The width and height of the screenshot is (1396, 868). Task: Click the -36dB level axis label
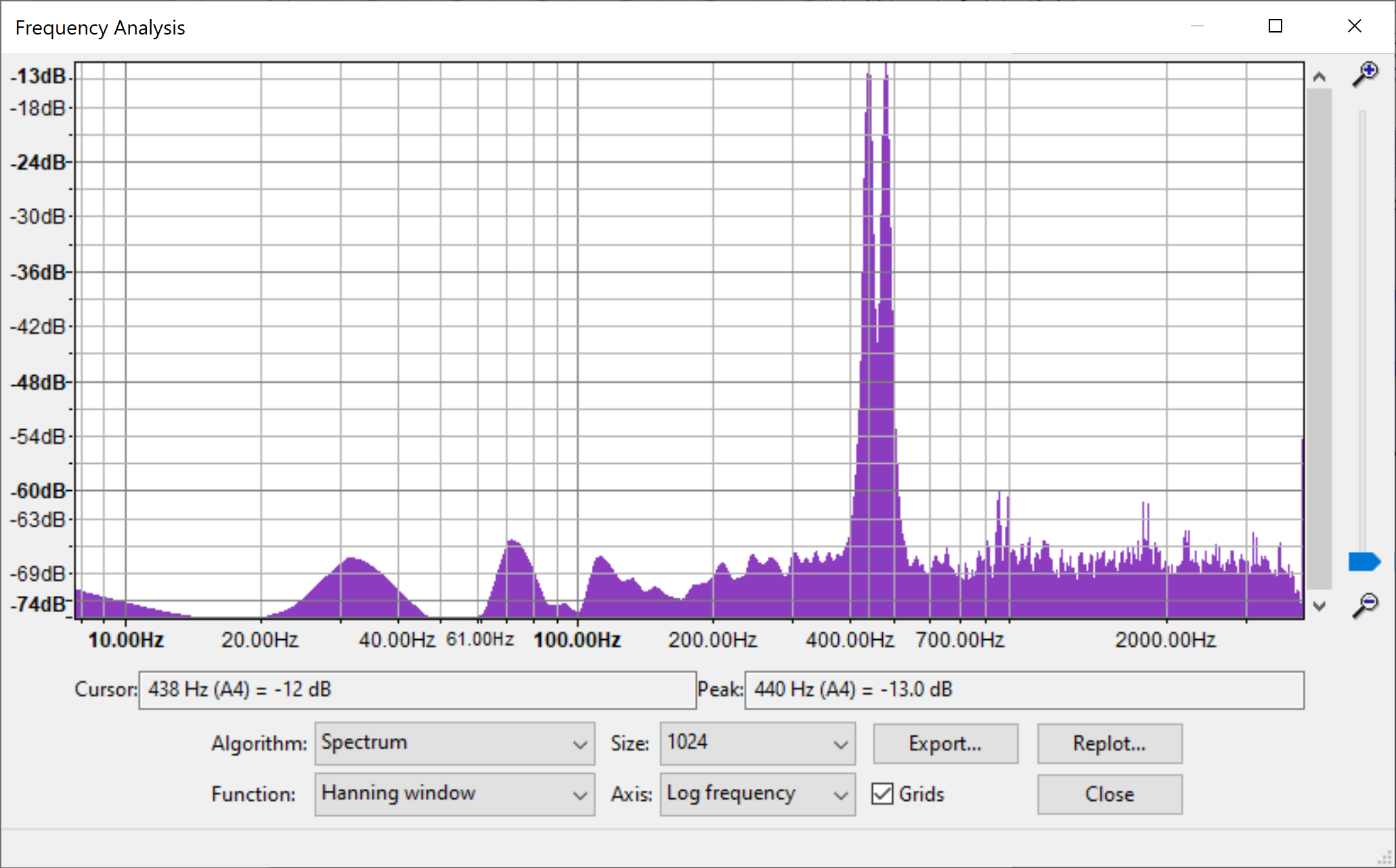[x=38, y=272]
